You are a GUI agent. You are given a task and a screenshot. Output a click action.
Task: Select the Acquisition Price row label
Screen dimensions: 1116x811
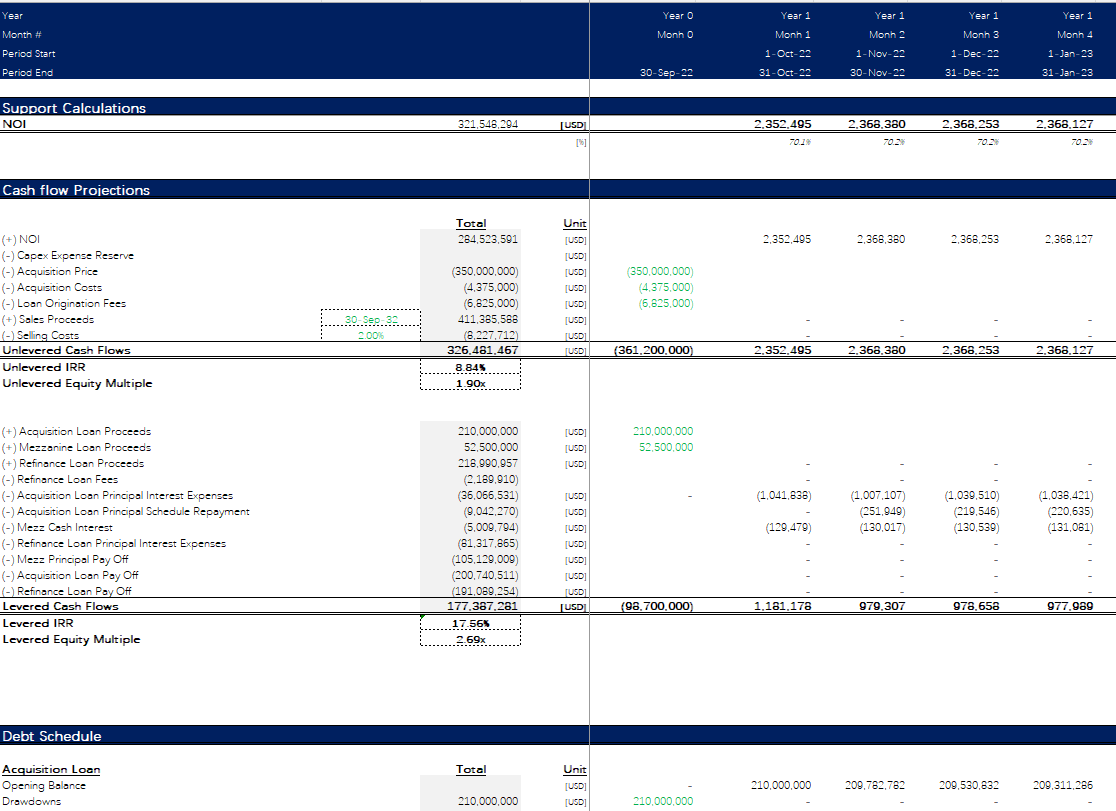(x=57, y=272)
